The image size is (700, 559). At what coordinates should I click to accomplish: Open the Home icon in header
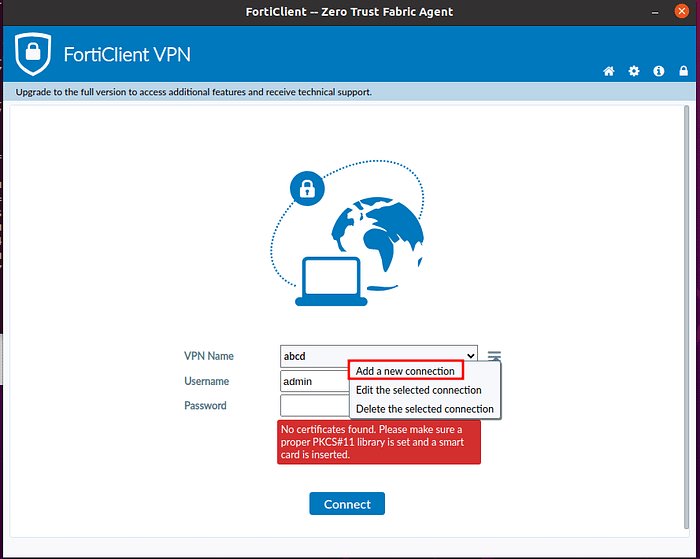click(608, 71)
